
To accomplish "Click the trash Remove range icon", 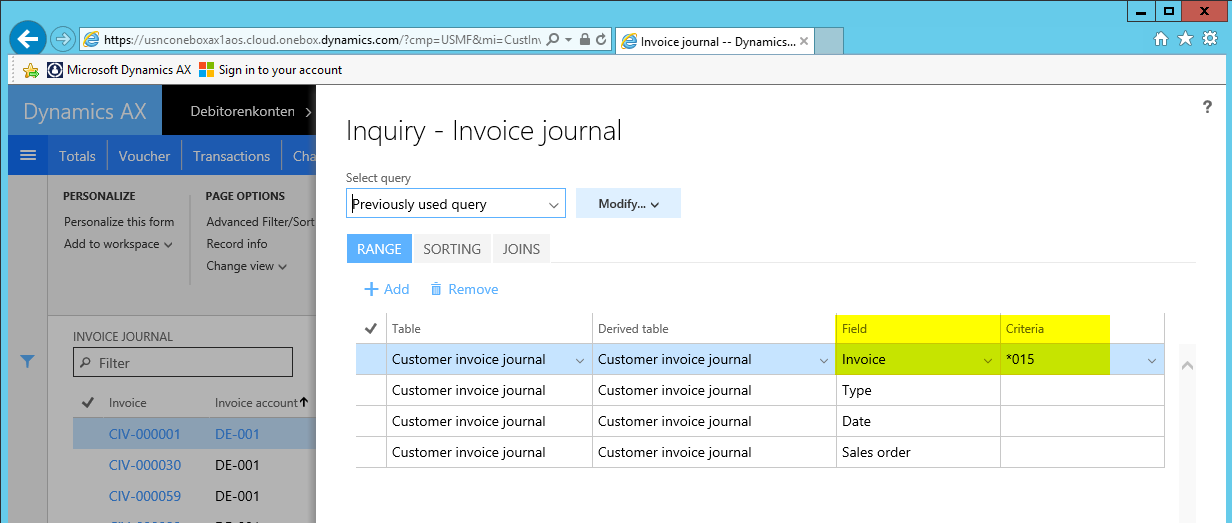I will pyautogui.click(x=436, y=289).
